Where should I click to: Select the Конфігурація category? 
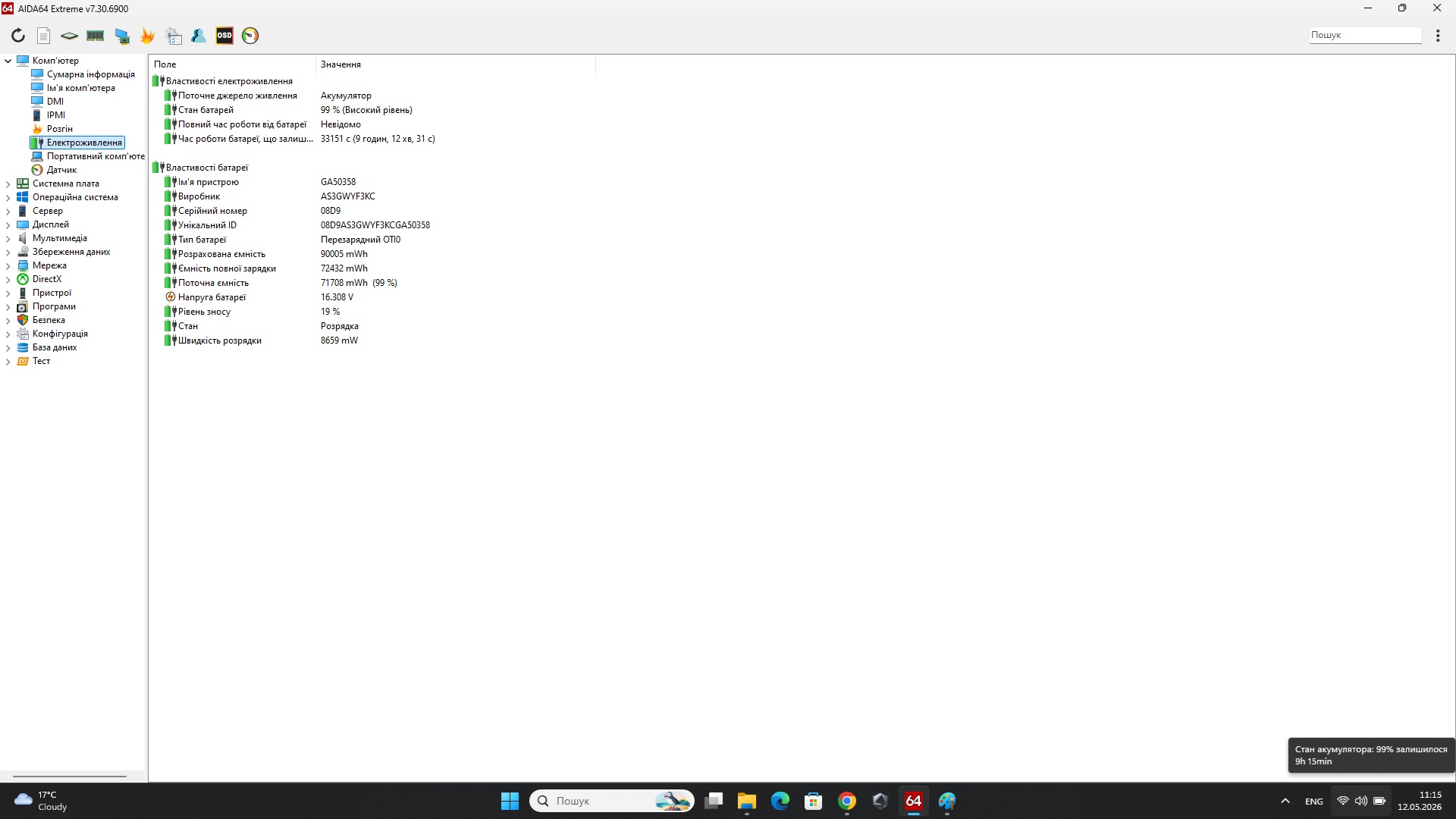pyautogui.click(x=60, y=334)
